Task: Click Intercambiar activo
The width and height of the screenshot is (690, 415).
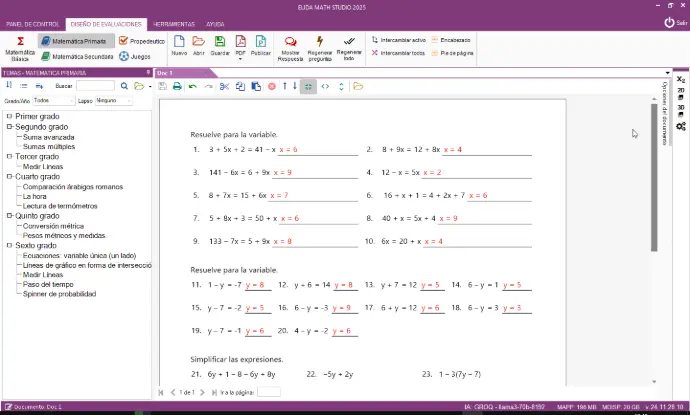Action: [x=399, y=40]
